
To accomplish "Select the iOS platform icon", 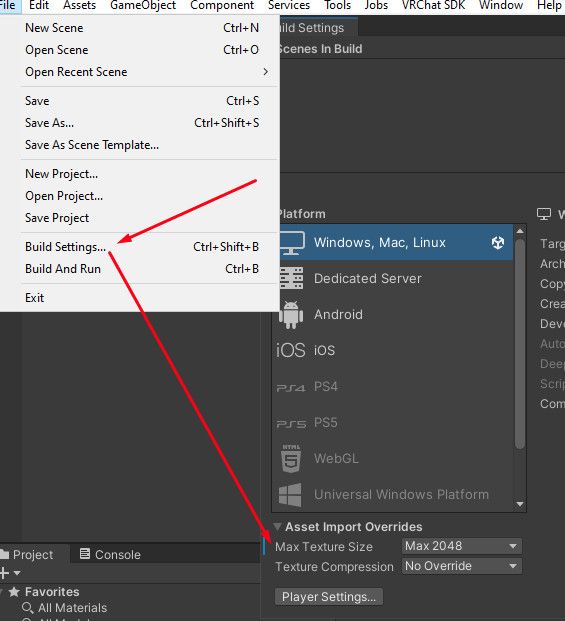I will pyautogui.click(x=291, y=350).
